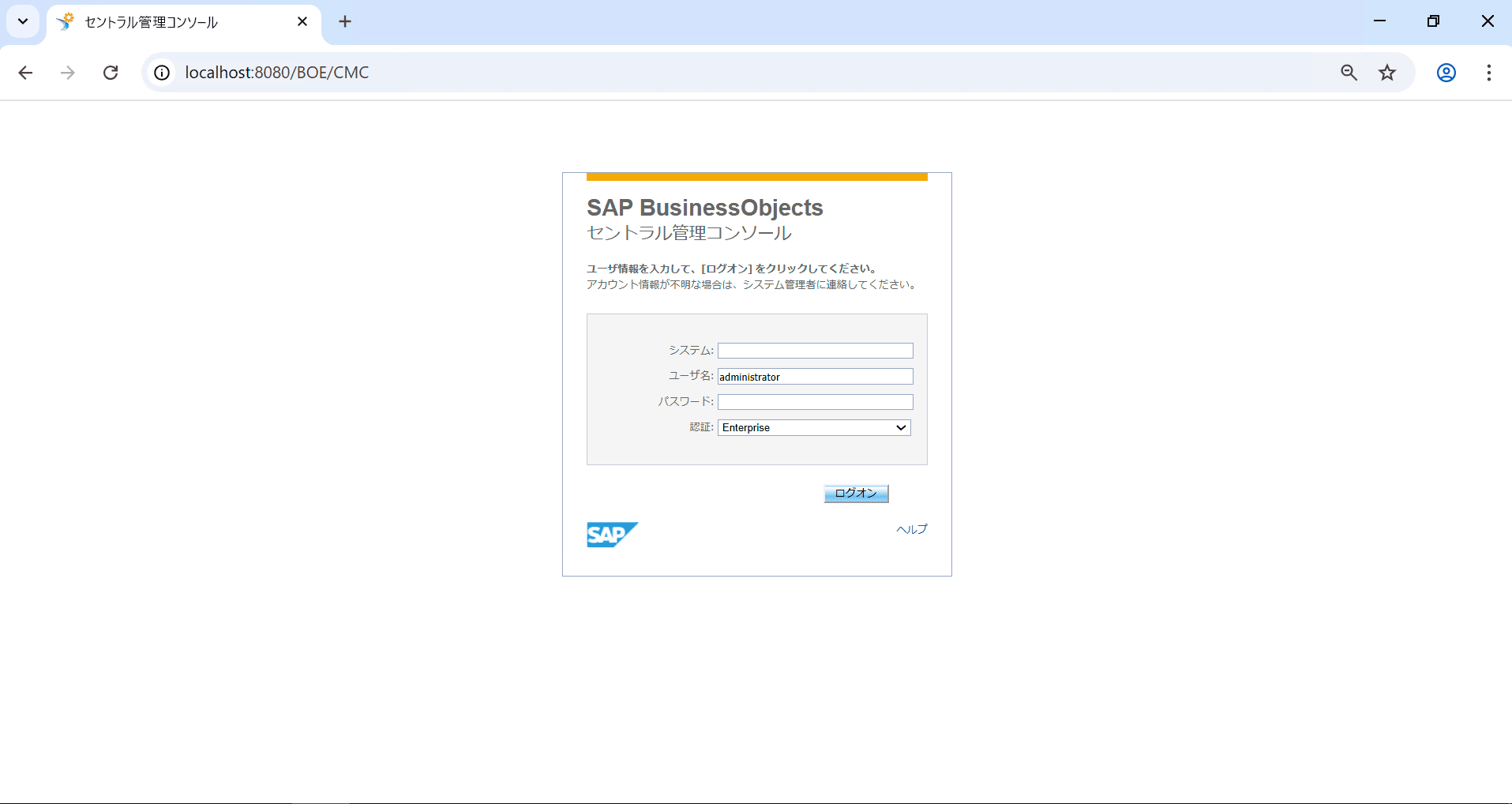Click the browser back arrow icon
1512x804 pixels.
[x=25, y=73]
